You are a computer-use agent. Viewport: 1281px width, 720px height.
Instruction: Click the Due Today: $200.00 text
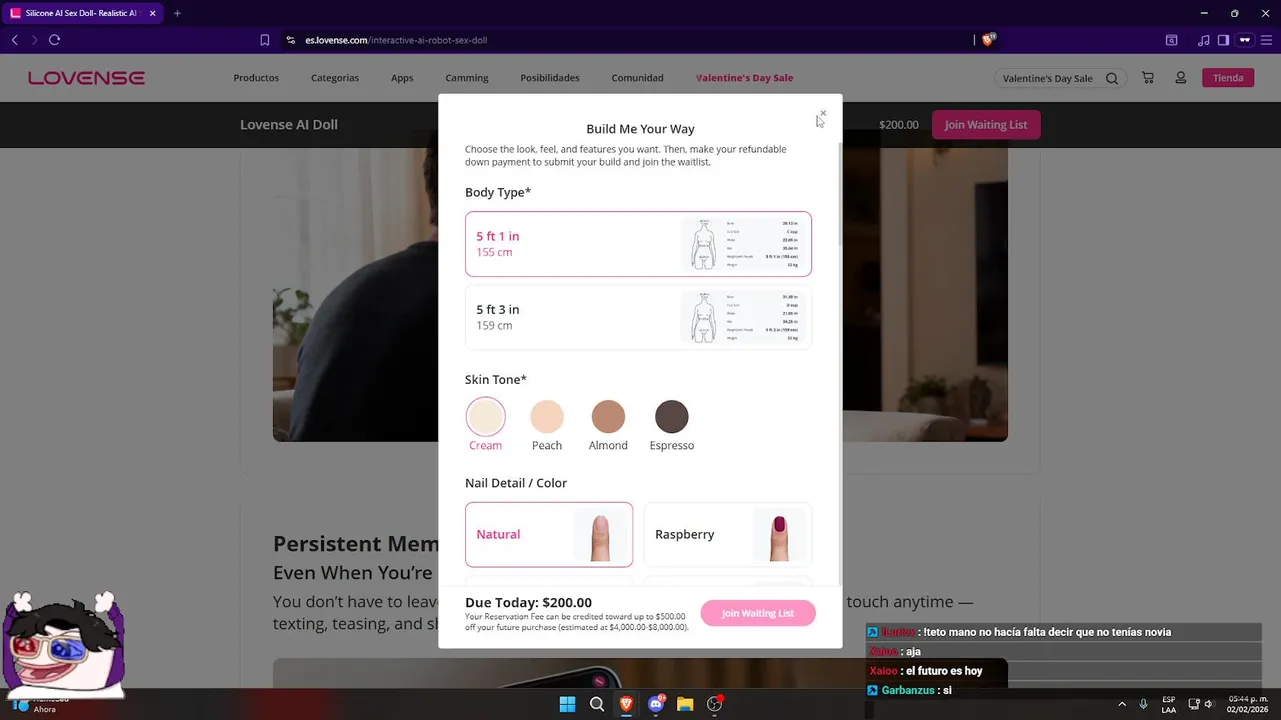pos(528,602)
